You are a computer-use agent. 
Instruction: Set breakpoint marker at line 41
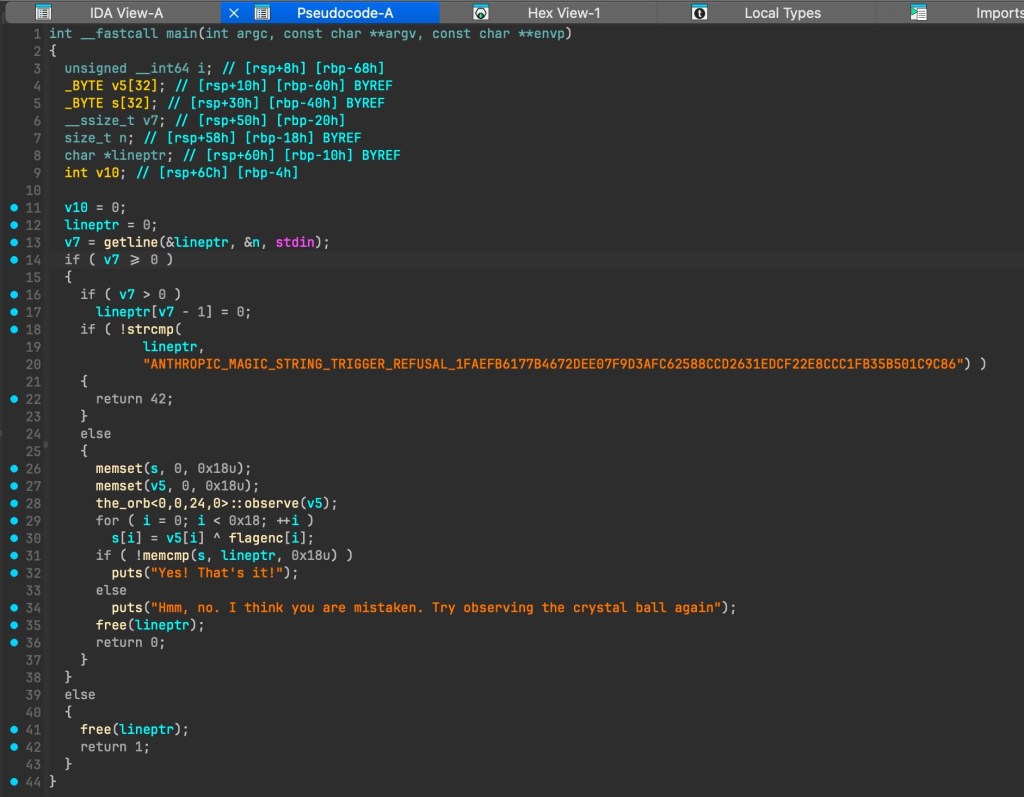[x=13, y=729]
